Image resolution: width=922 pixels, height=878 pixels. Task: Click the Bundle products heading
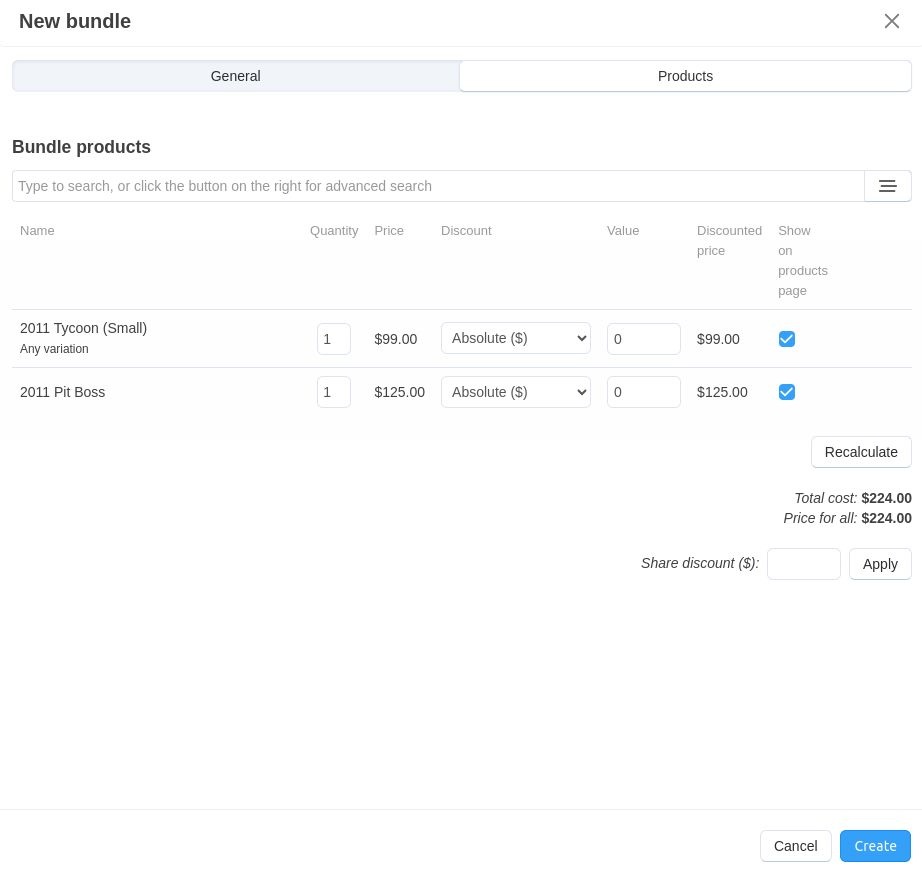pos(81,146)
